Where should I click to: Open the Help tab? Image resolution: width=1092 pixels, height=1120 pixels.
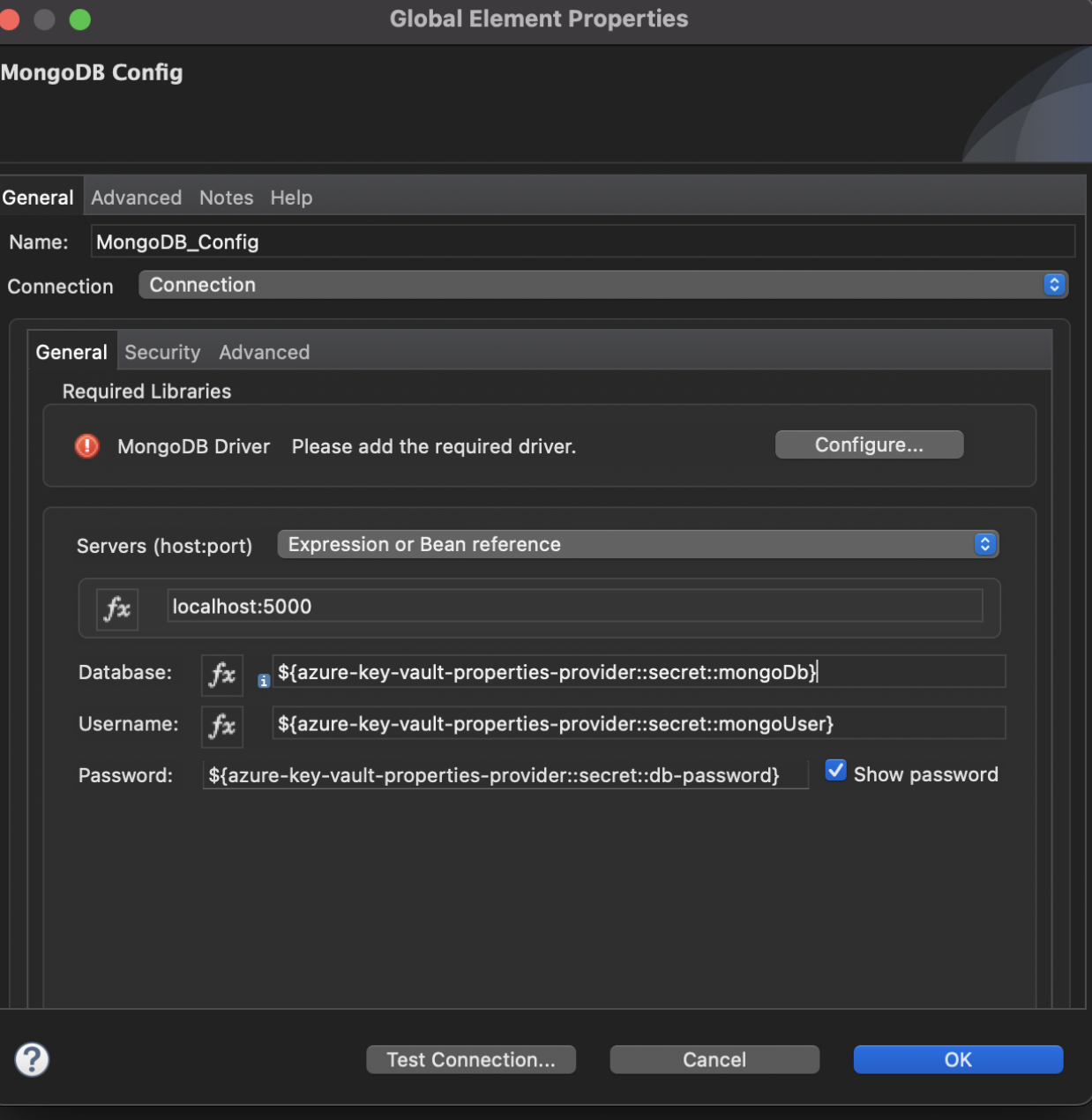click(291, 198)
